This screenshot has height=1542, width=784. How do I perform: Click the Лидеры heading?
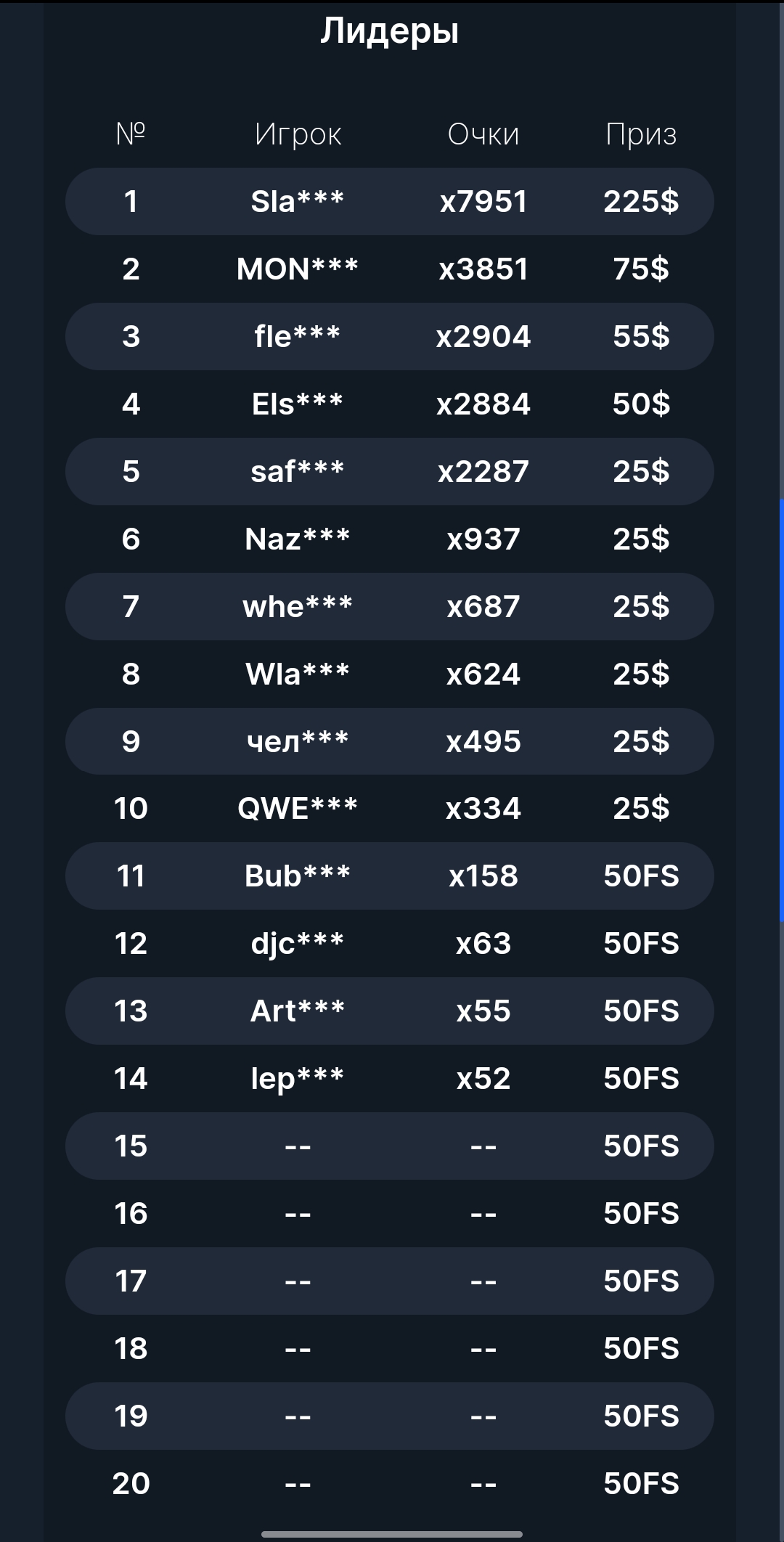[x=390, y=31]
